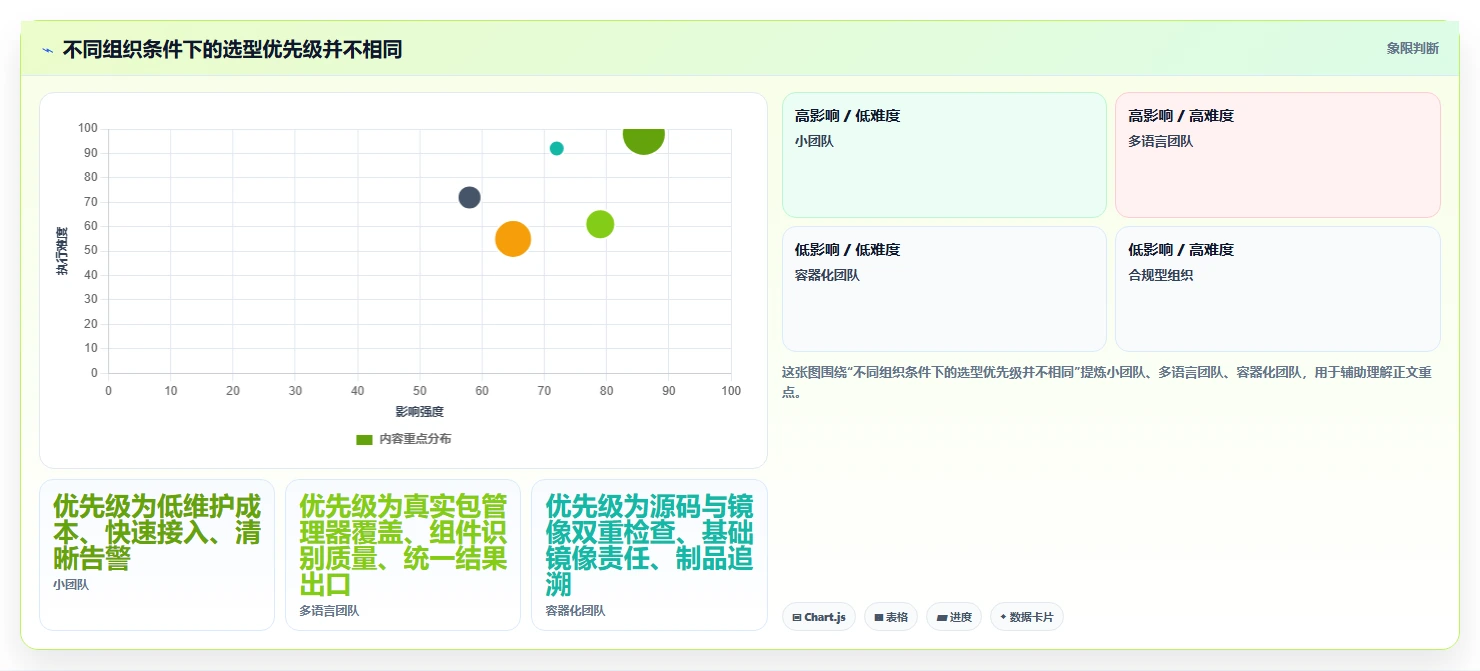Click 多语言团队 text in pink quadrant card
The image size is (1480, 671).
coord(1161,141)
